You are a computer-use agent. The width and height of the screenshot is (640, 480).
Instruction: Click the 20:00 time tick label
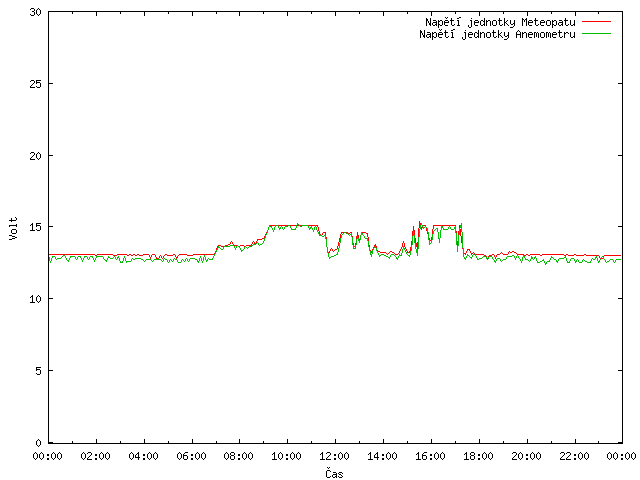pos(526,456)
